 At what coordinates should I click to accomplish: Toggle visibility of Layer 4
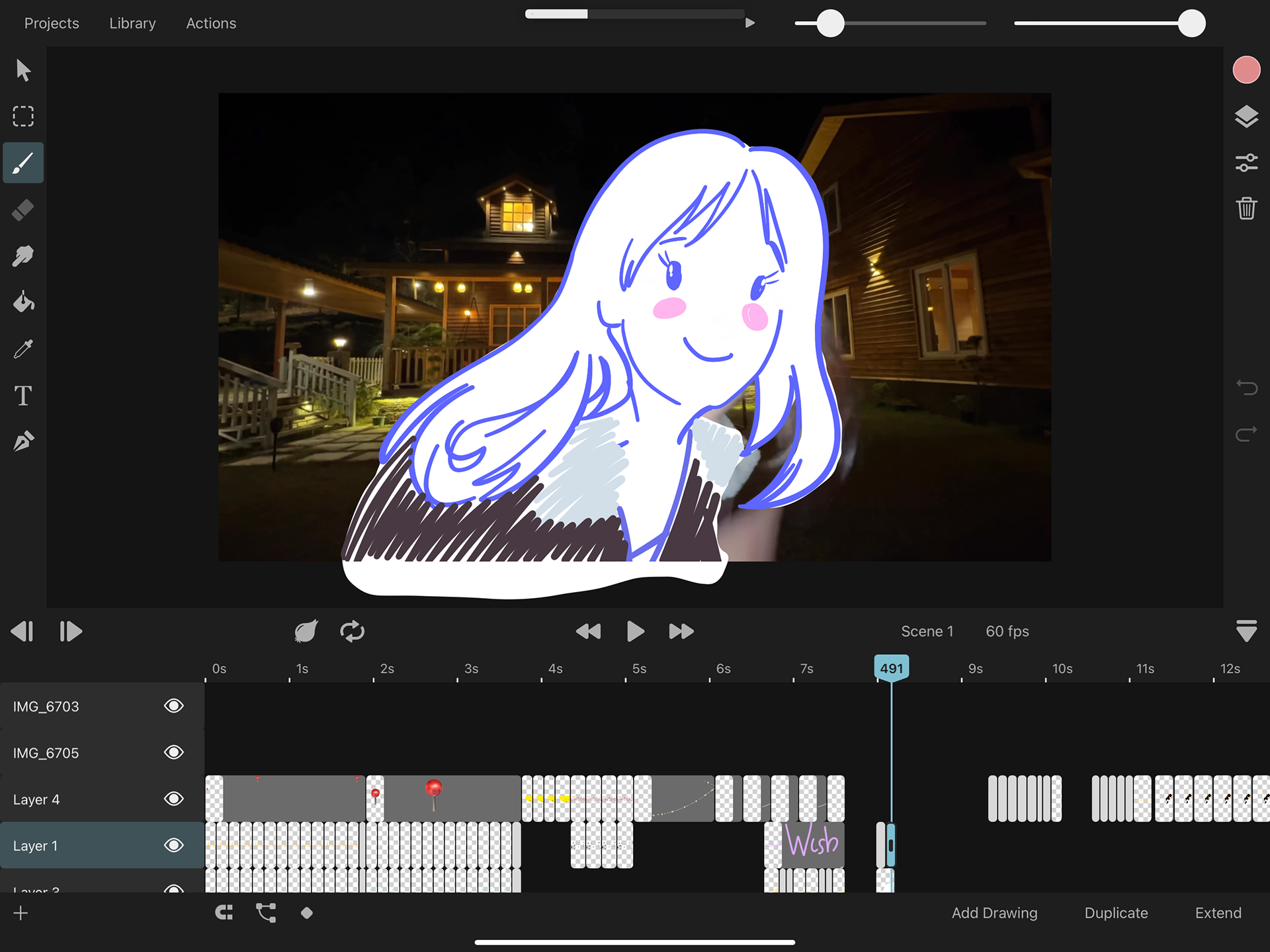(x=173, y=799)
